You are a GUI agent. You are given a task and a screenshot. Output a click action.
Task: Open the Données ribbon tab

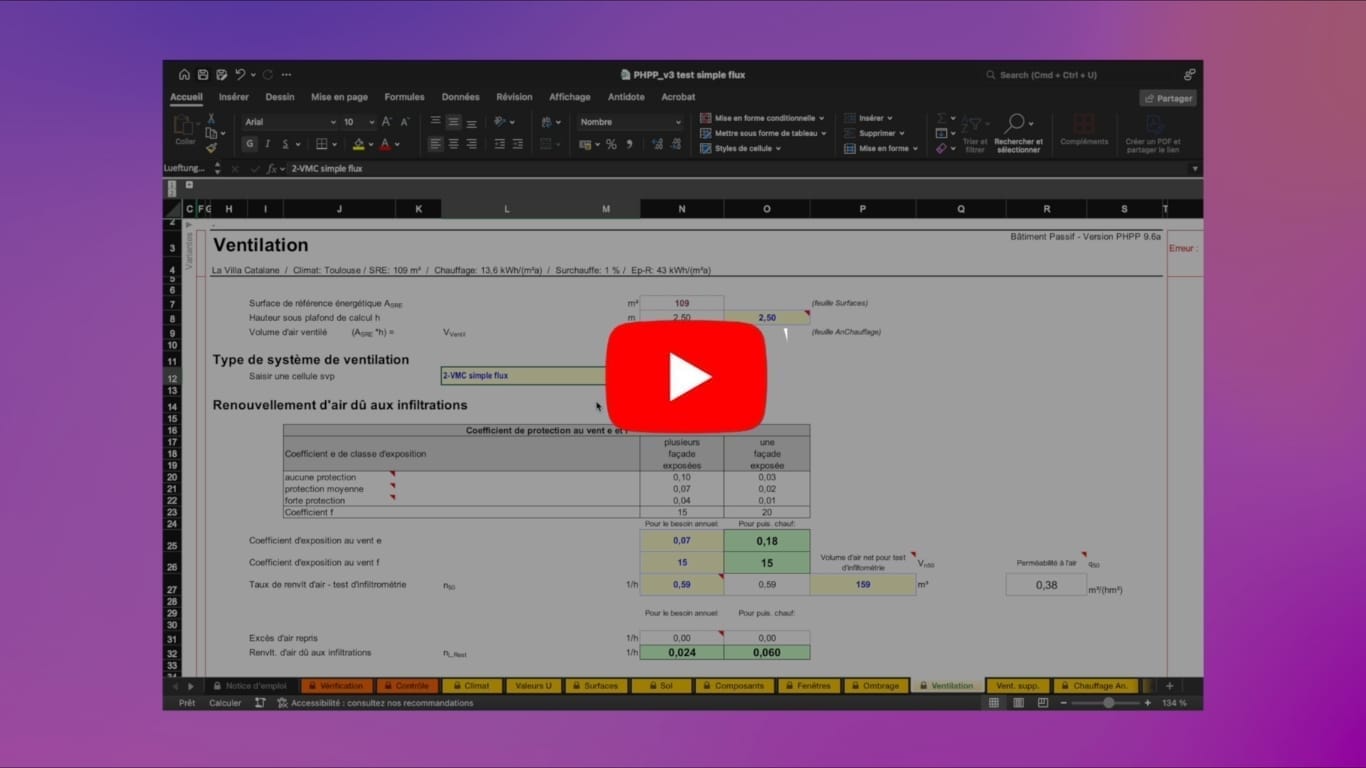460,97
